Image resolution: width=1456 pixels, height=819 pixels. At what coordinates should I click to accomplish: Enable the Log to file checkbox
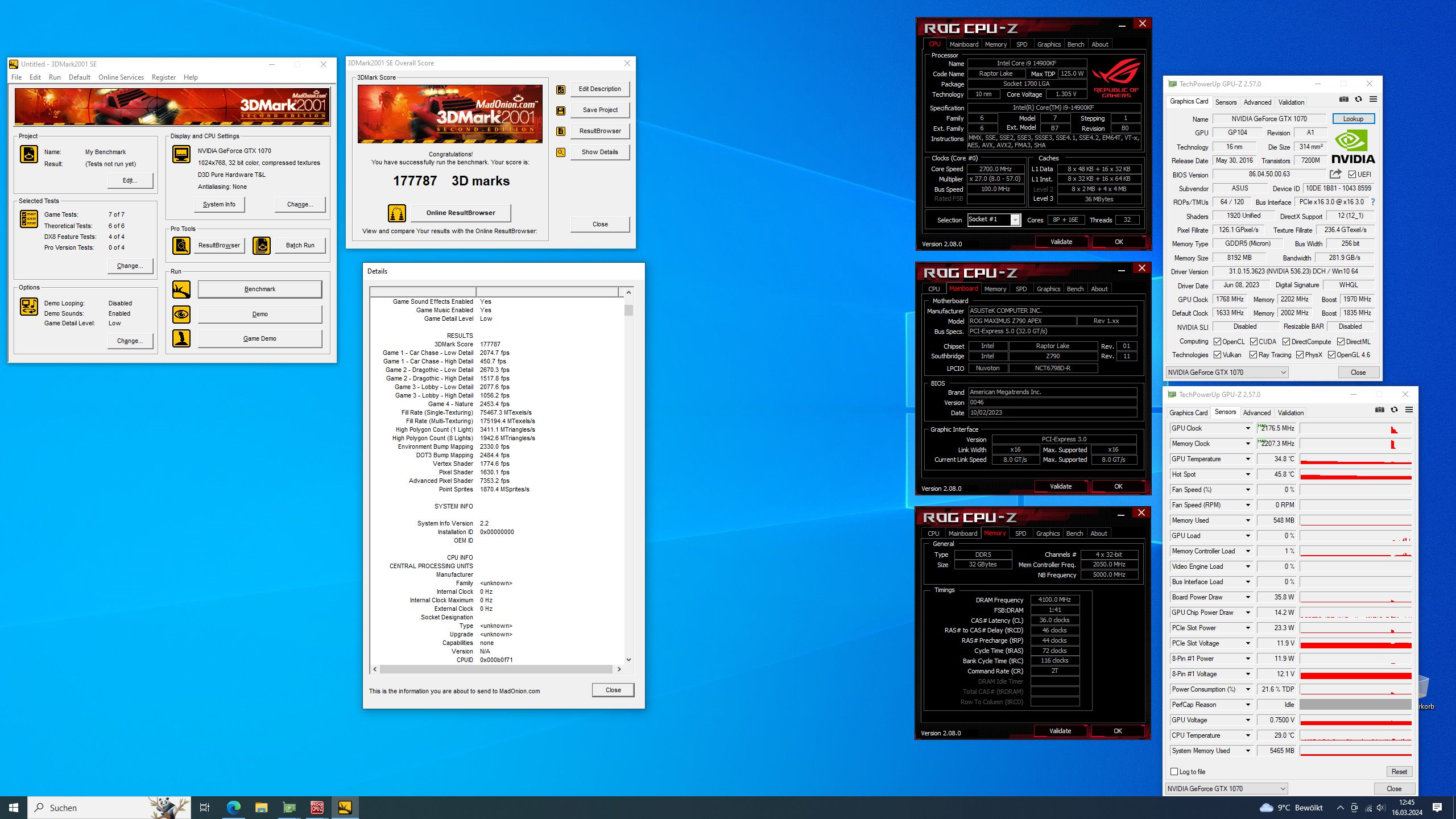pyautogui.click(x=1174, y=772)
